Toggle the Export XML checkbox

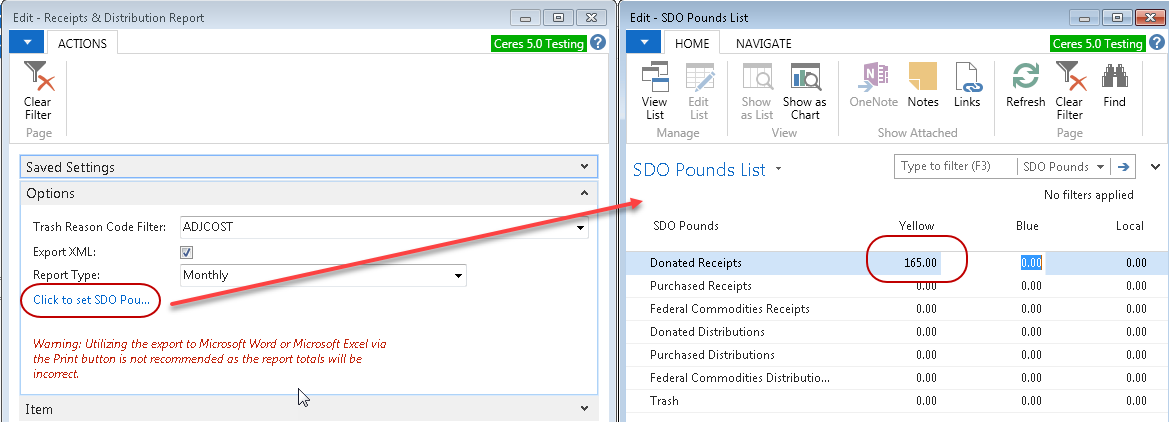[187, 252]
